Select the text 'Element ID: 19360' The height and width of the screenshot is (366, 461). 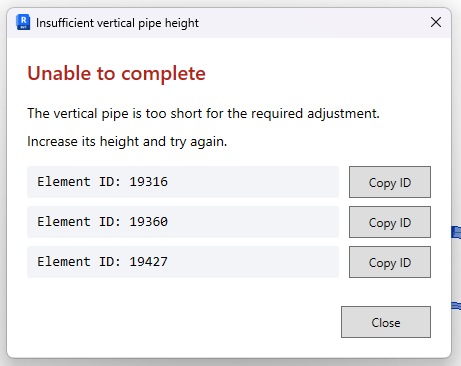102,222
